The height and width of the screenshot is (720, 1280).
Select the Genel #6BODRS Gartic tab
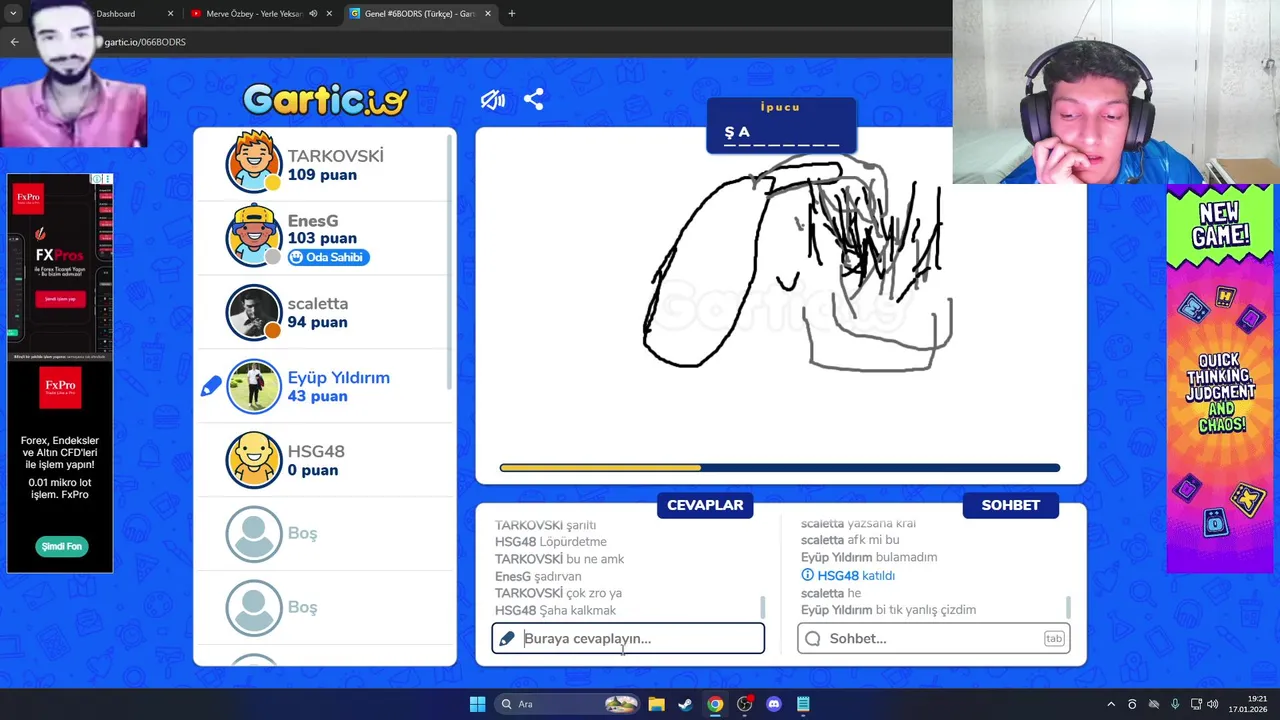[420, 14]
